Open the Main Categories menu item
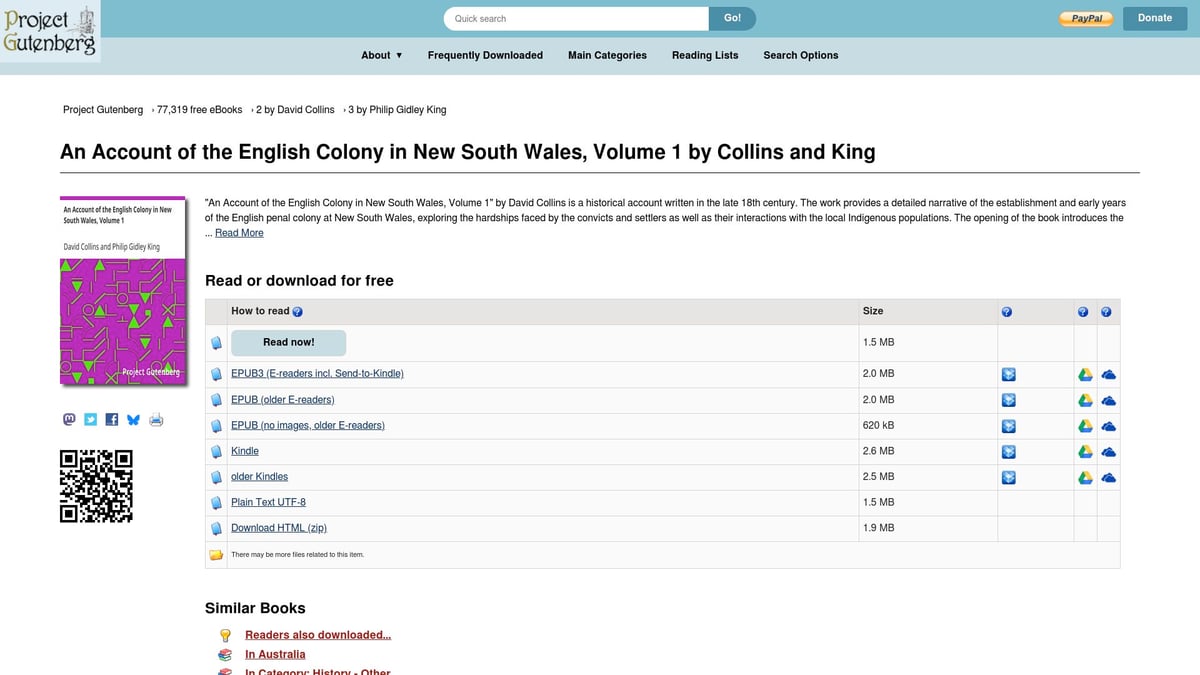This screenshot has width=1200, height=675. click(607, 55)
